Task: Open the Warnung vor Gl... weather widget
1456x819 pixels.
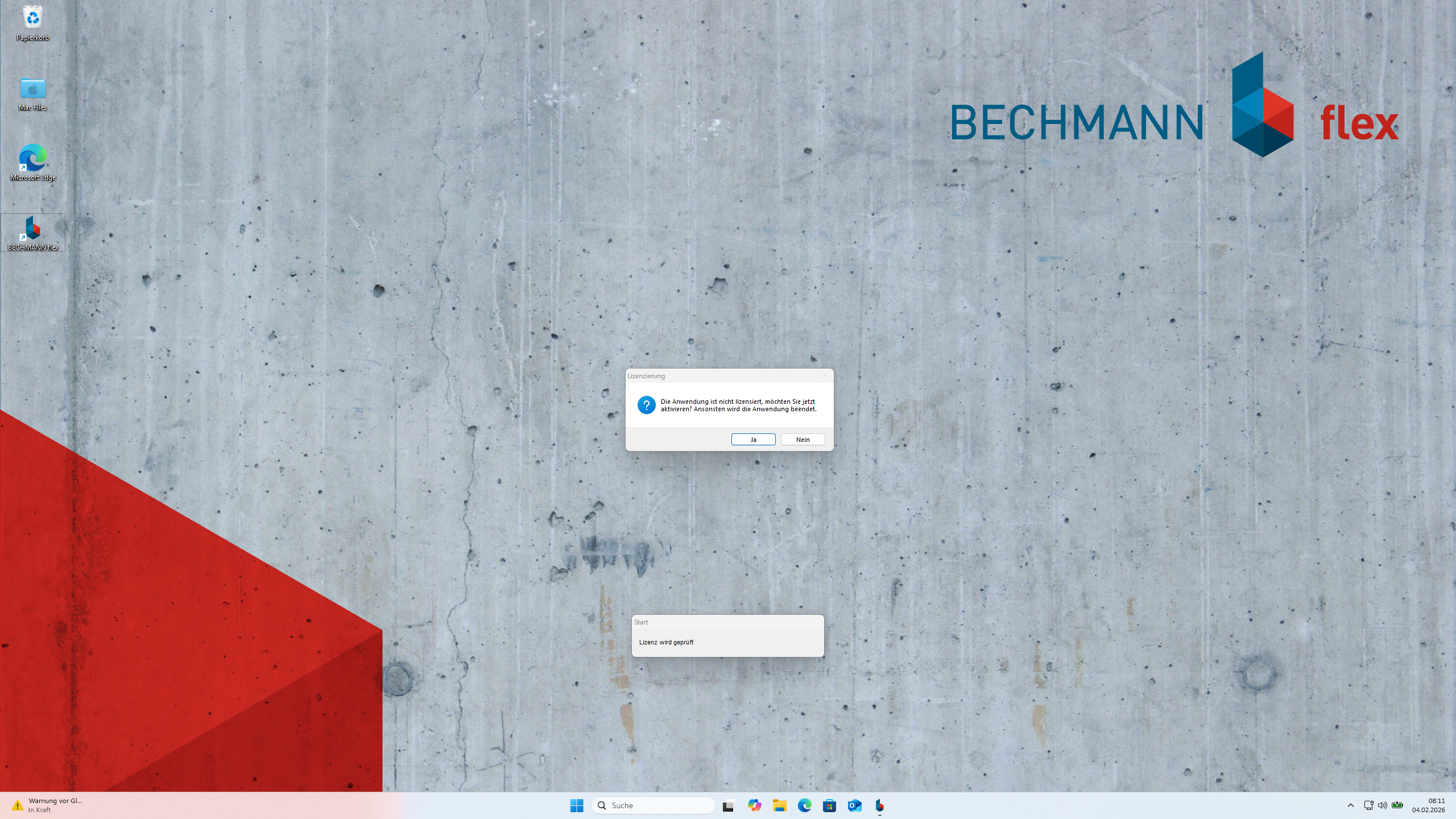Action: point(48,805)
